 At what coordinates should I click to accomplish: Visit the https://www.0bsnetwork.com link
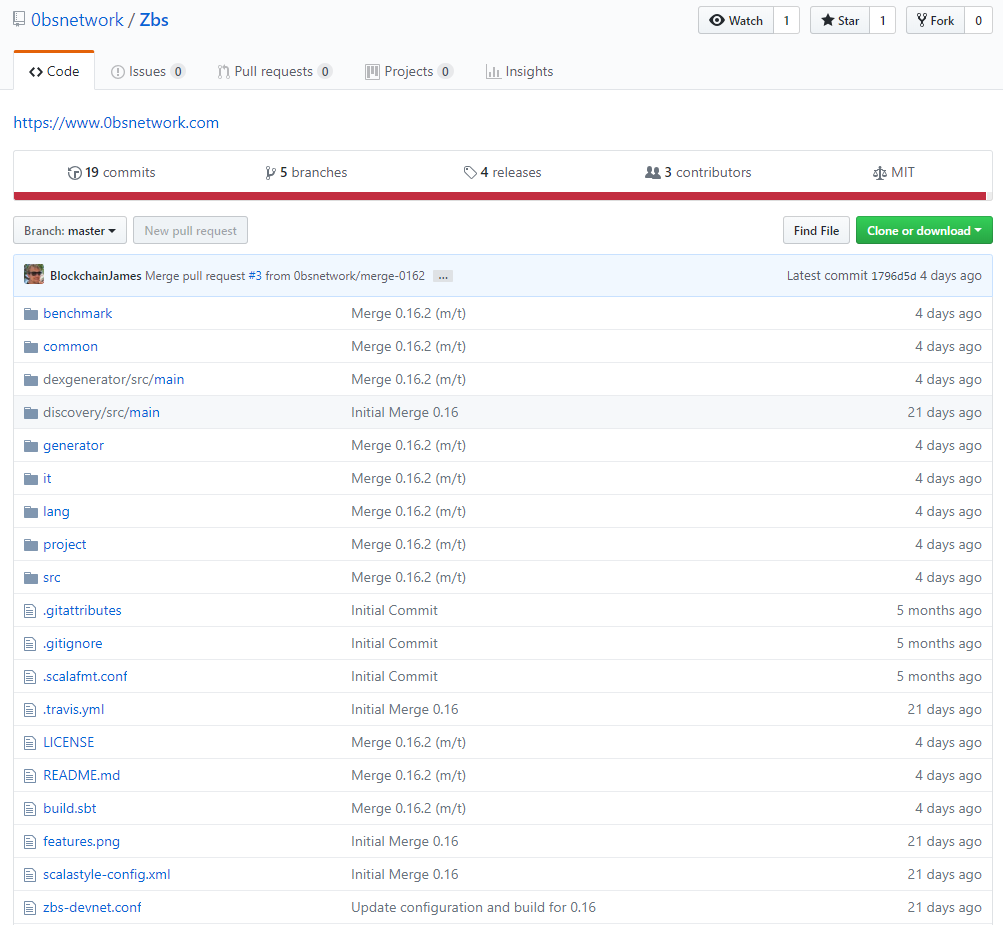coord(116,123)
